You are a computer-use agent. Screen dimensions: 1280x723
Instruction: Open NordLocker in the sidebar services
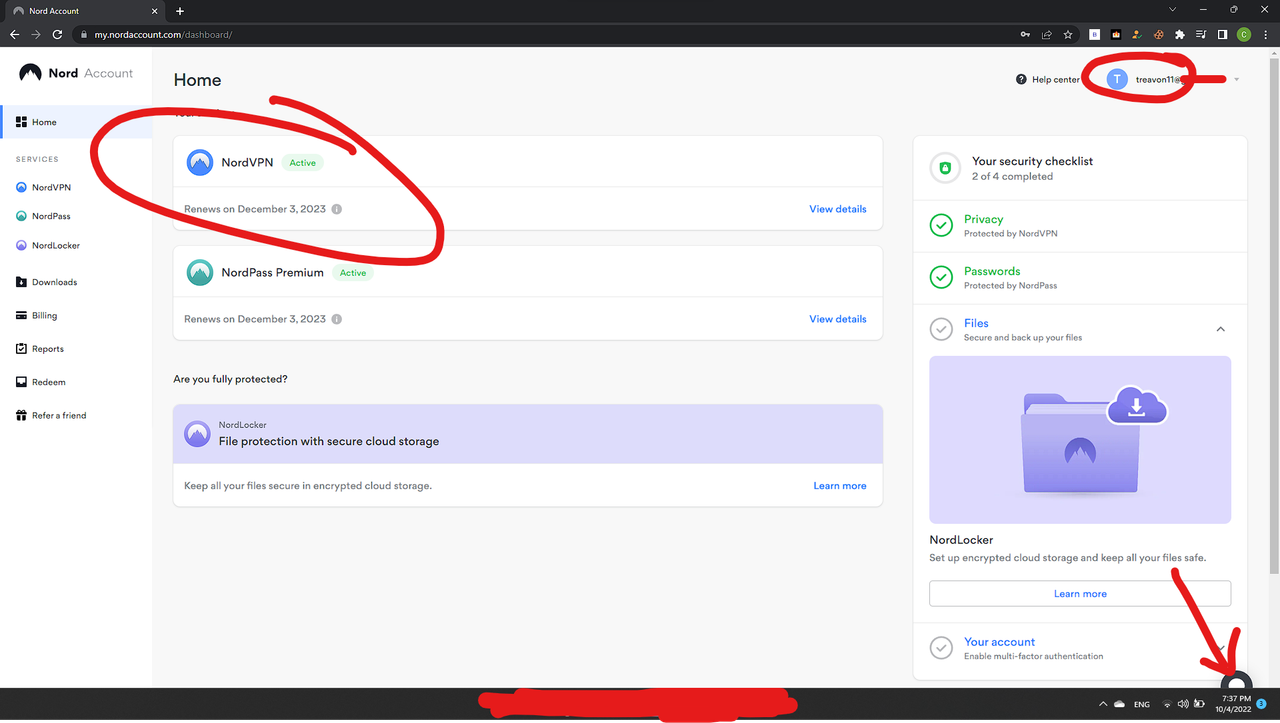tap(48, 246)
